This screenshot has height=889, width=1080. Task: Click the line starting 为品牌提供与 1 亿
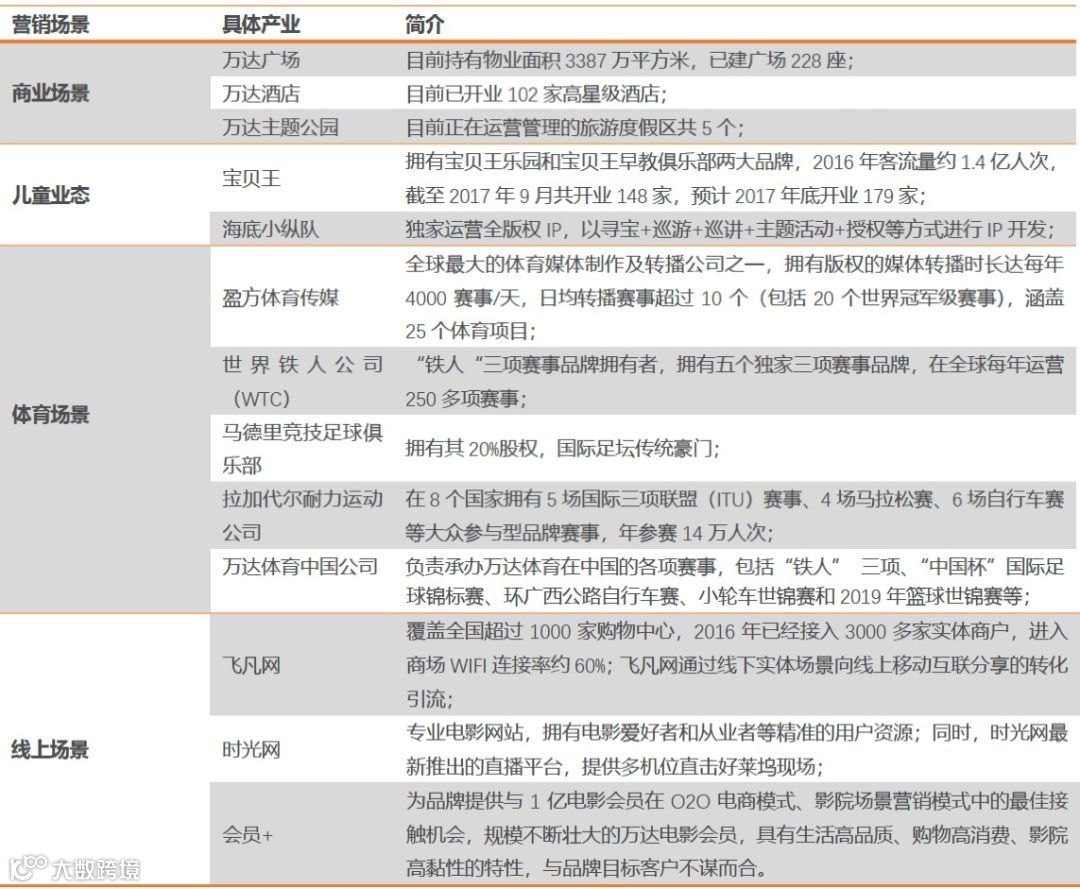point(736,801)
